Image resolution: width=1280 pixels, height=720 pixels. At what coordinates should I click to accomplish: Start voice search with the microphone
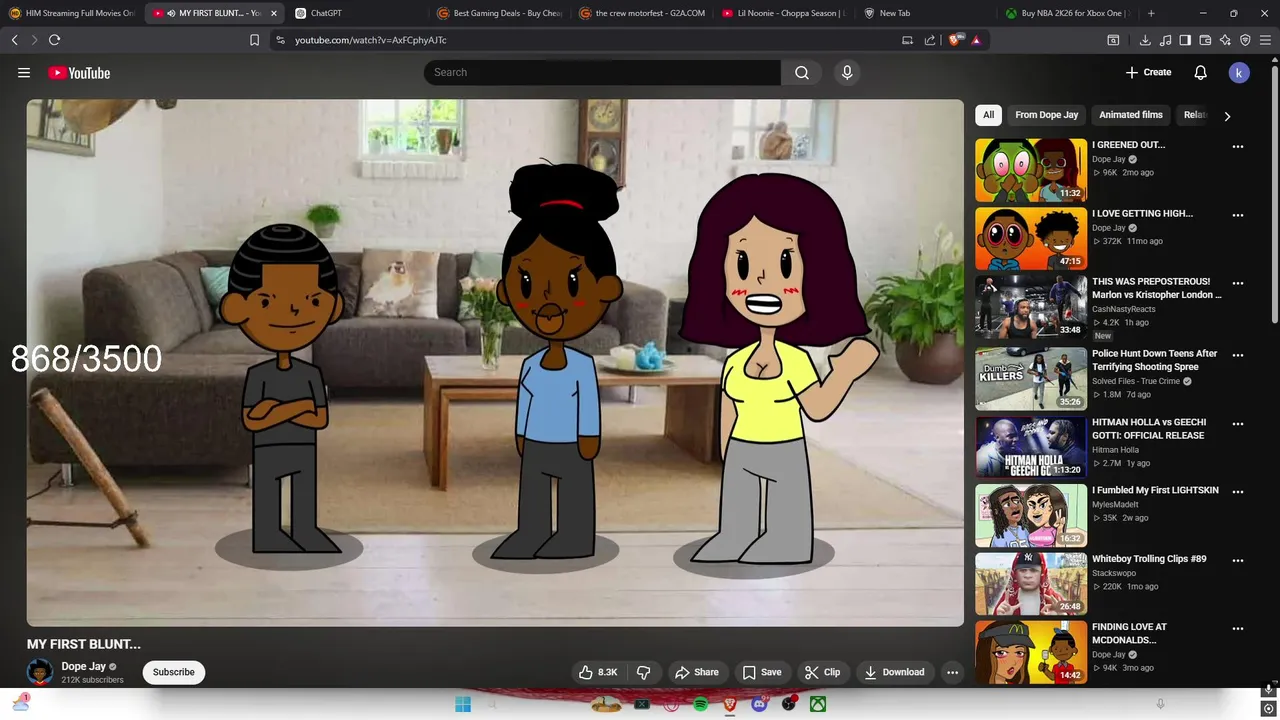[847, 72]
